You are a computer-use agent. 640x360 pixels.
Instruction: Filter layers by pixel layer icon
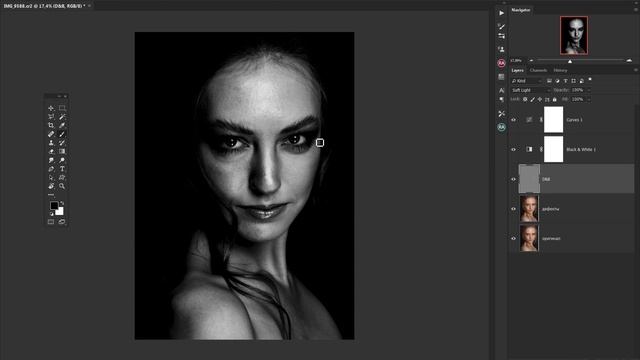tap(549, 81)
